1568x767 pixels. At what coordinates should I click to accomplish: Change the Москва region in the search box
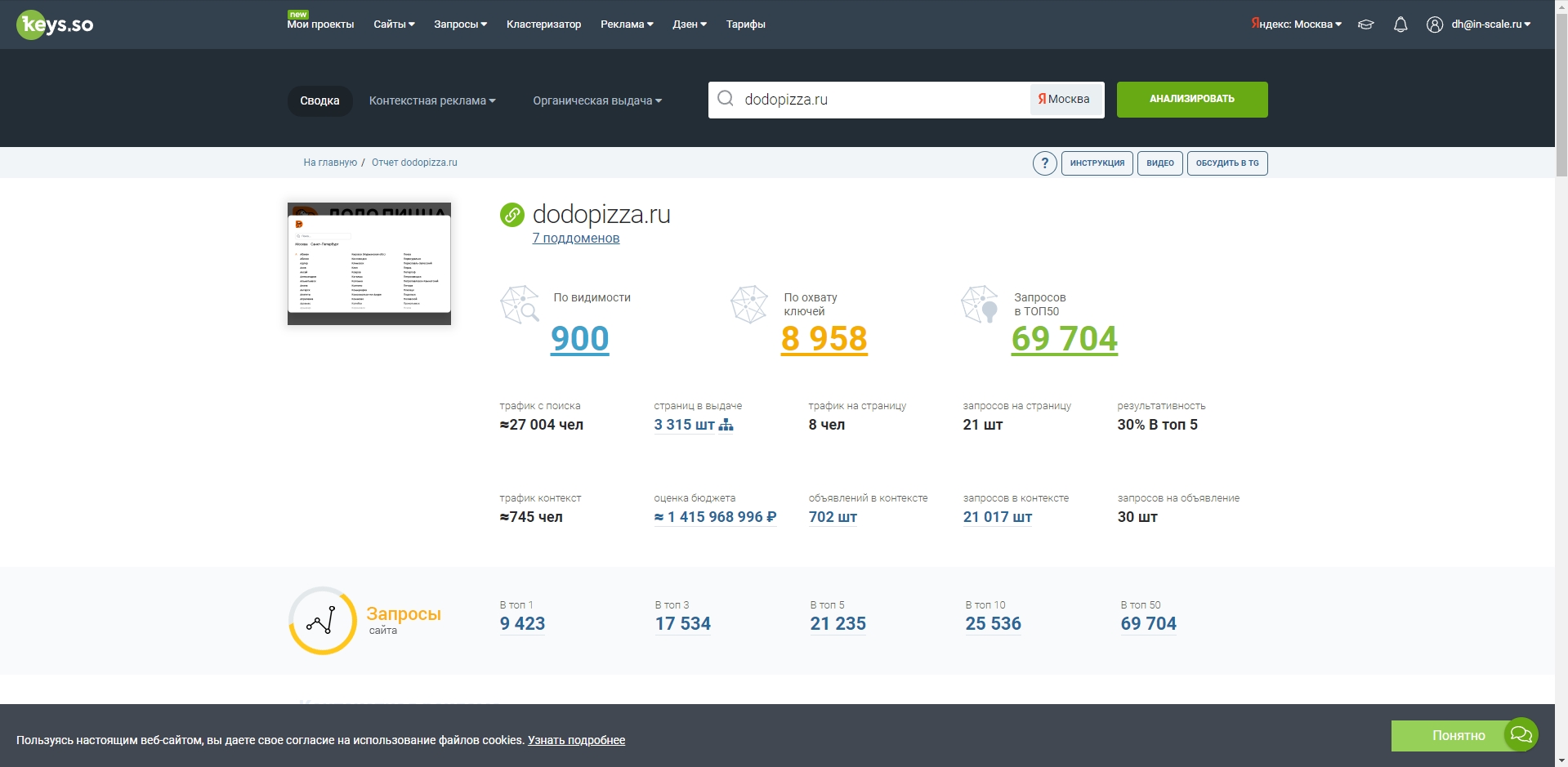[x=1065, y=100]
